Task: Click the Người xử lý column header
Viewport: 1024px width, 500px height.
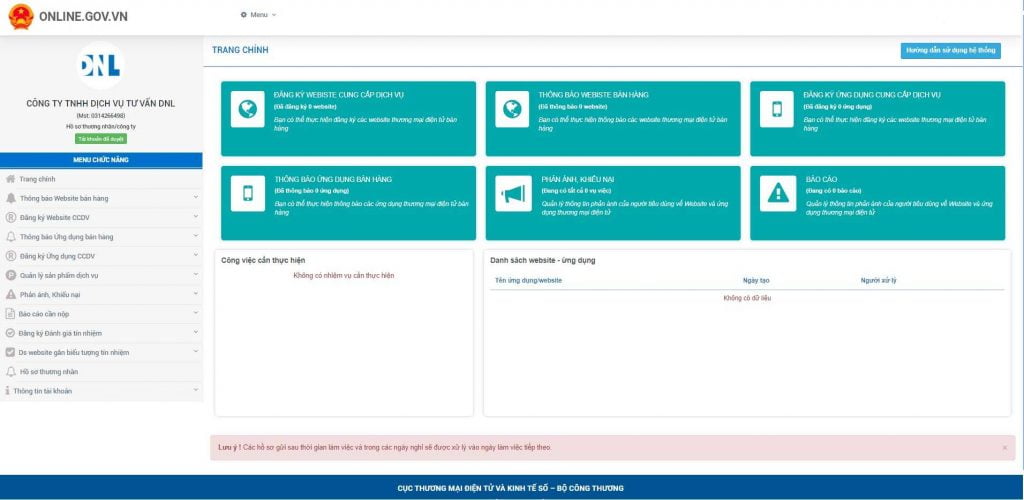Action: (x=878, y=280)
